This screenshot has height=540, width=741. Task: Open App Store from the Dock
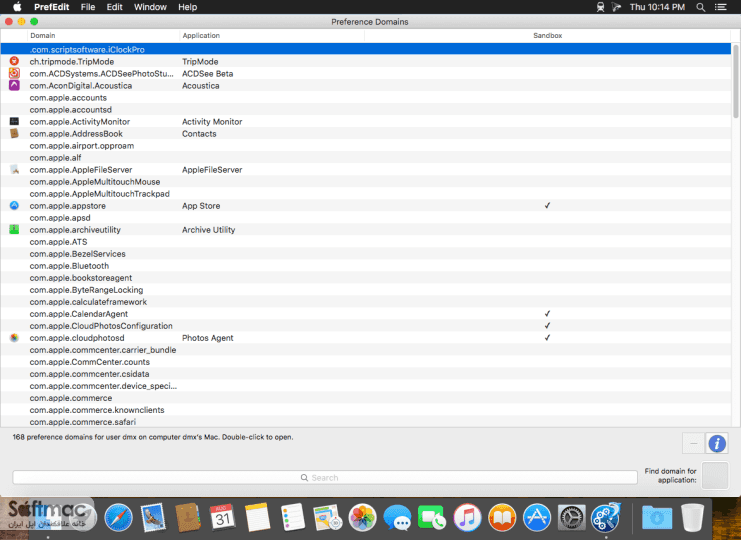click(537, 517)
